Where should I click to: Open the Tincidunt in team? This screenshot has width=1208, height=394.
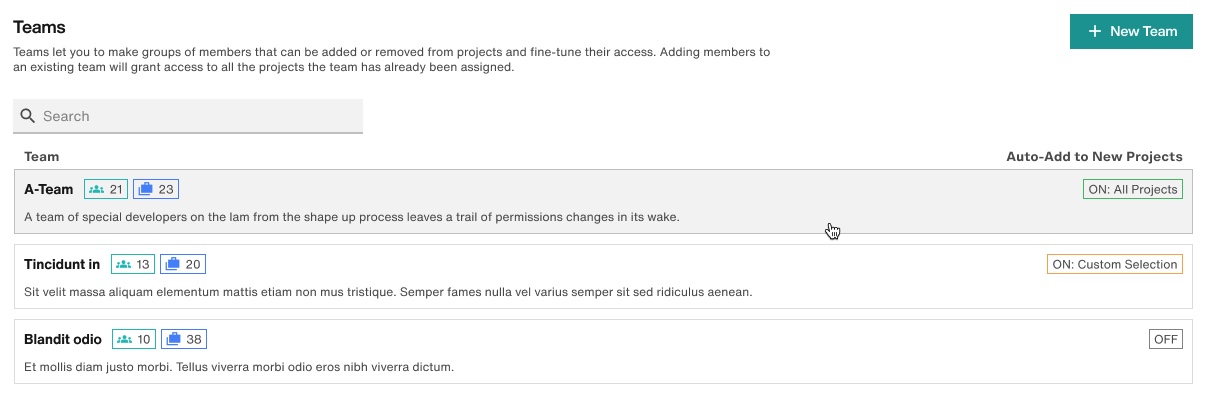[62, 264]
